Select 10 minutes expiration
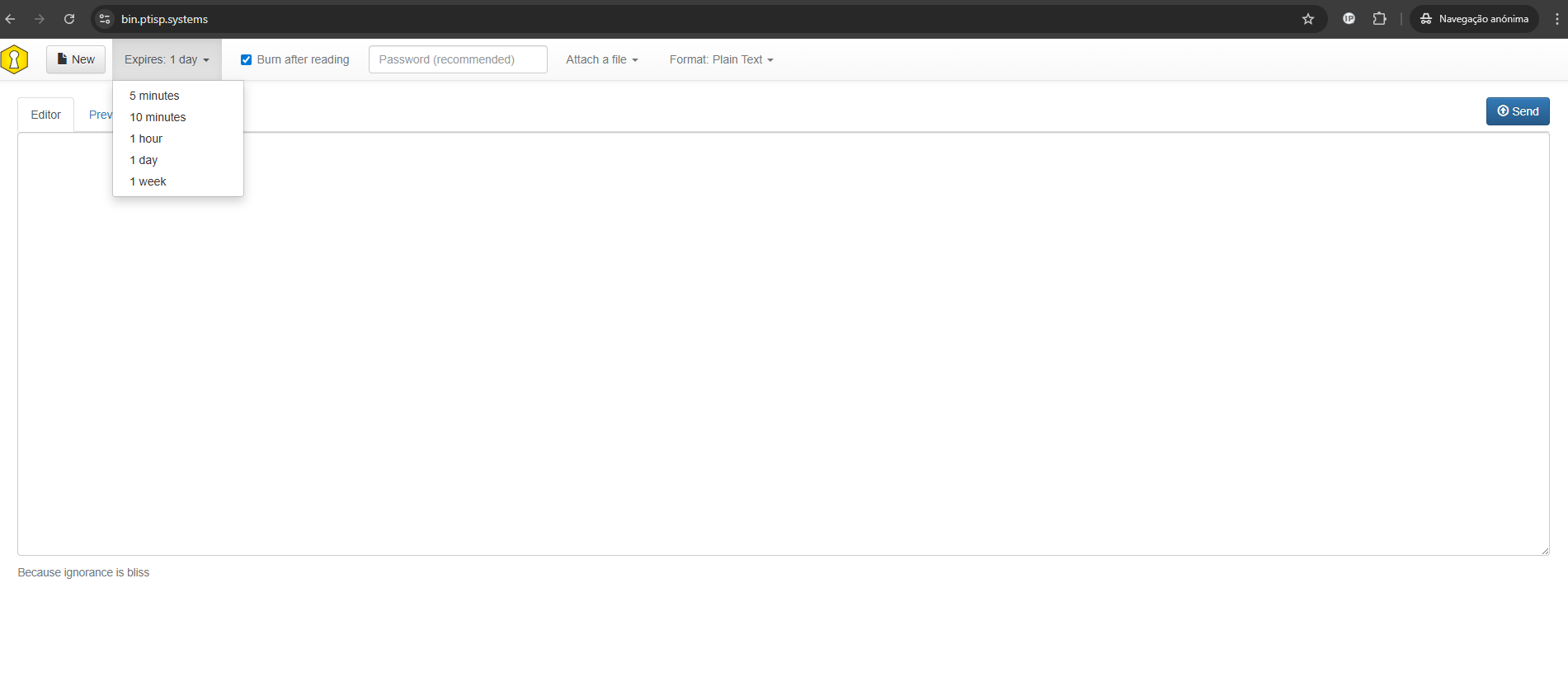 pyautogui.click(x=178, y=117)
